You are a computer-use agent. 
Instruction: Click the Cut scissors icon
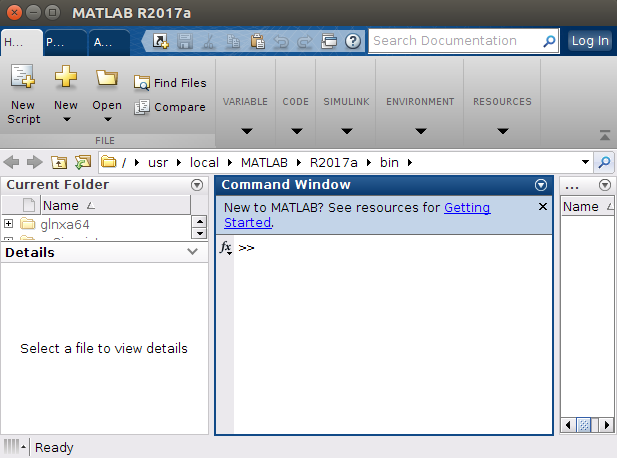pos(209,41)
